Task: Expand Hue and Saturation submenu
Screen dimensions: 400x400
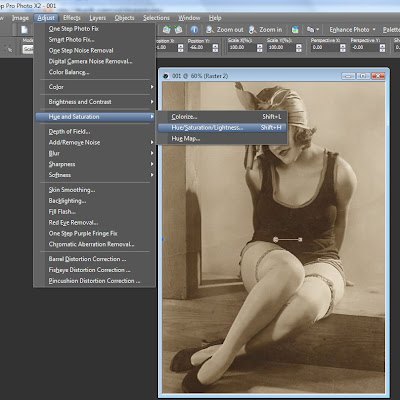Action: [x=95, y=117]
